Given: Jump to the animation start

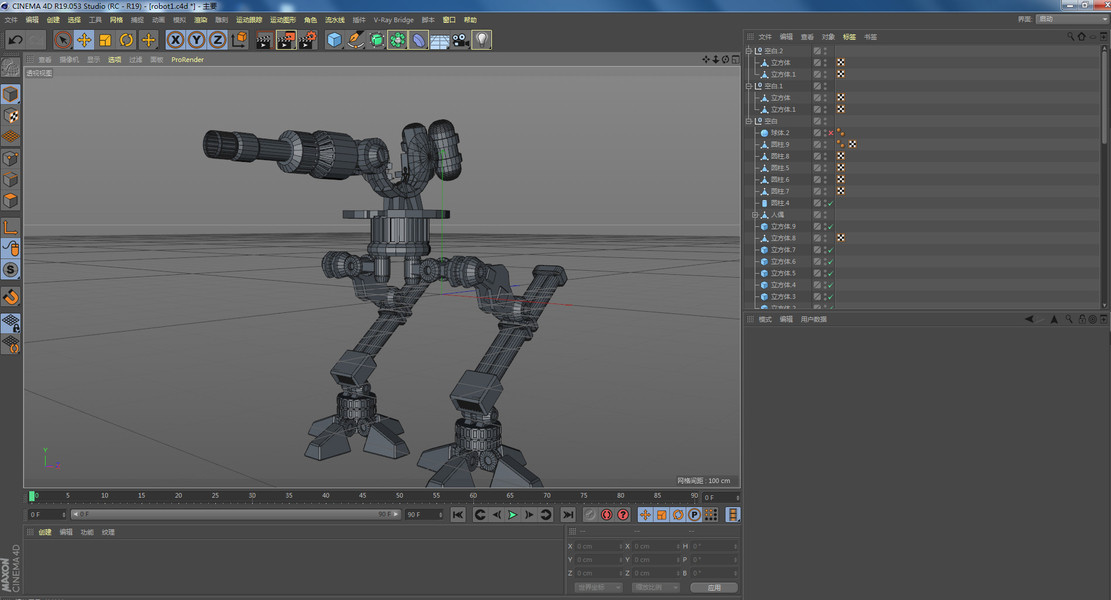Looking at the screenshot, I should [458, 515].
